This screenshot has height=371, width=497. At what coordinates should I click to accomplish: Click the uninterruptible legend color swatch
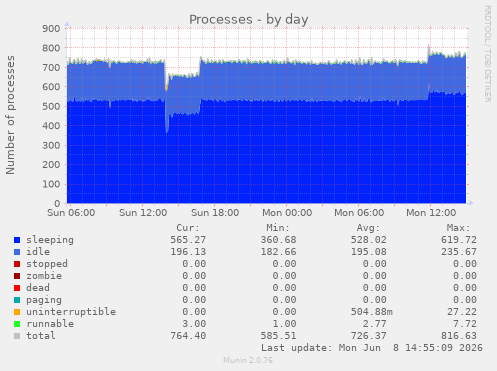(17, 312)
